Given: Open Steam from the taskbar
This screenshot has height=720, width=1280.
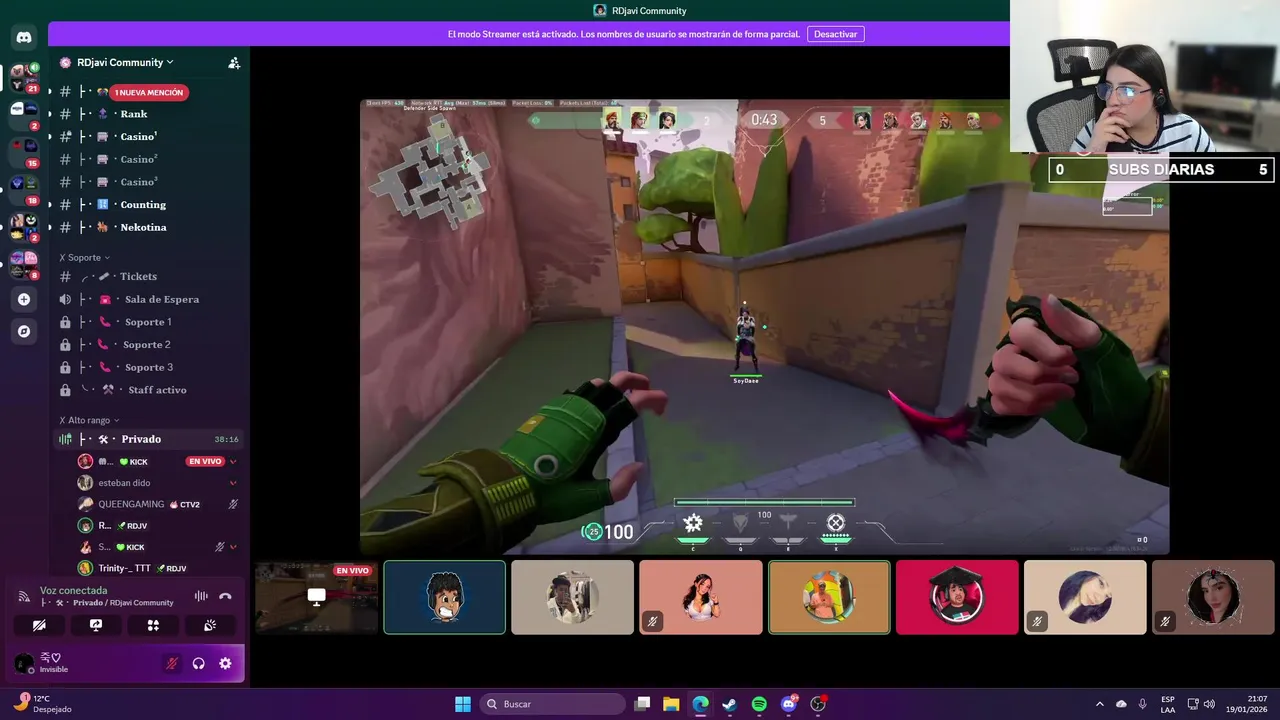Looking at the screenshot, I should click(730, 704).
